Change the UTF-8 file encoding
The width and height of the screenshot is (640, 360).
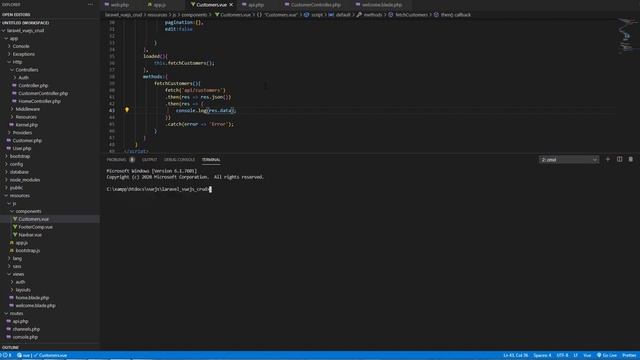pos(562,355)
